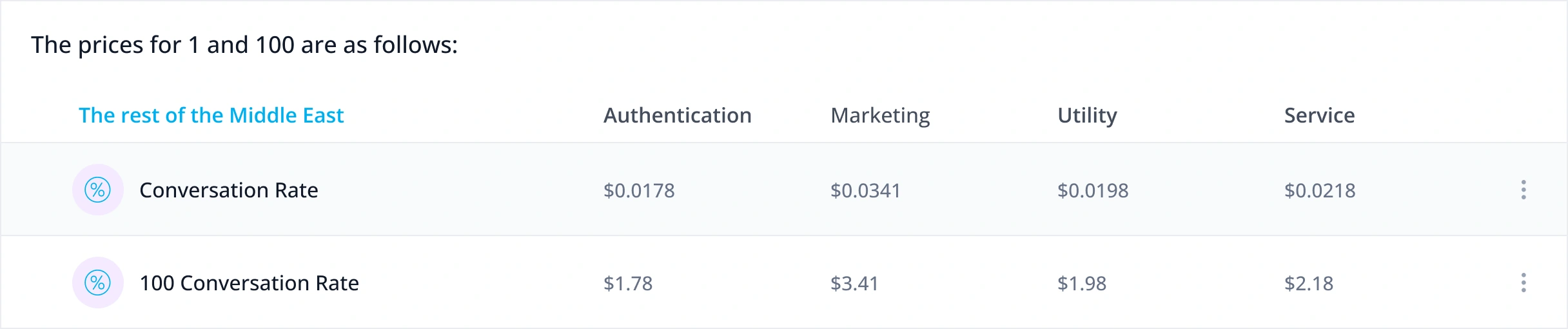Select the Conversation Rate row label

[228, 190]
